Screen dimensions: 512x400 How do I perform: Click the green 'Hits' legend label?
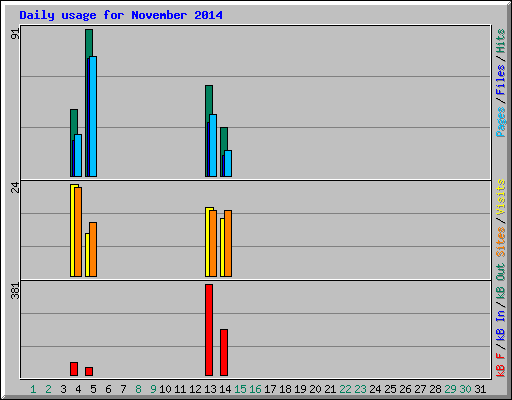(501, 41)
